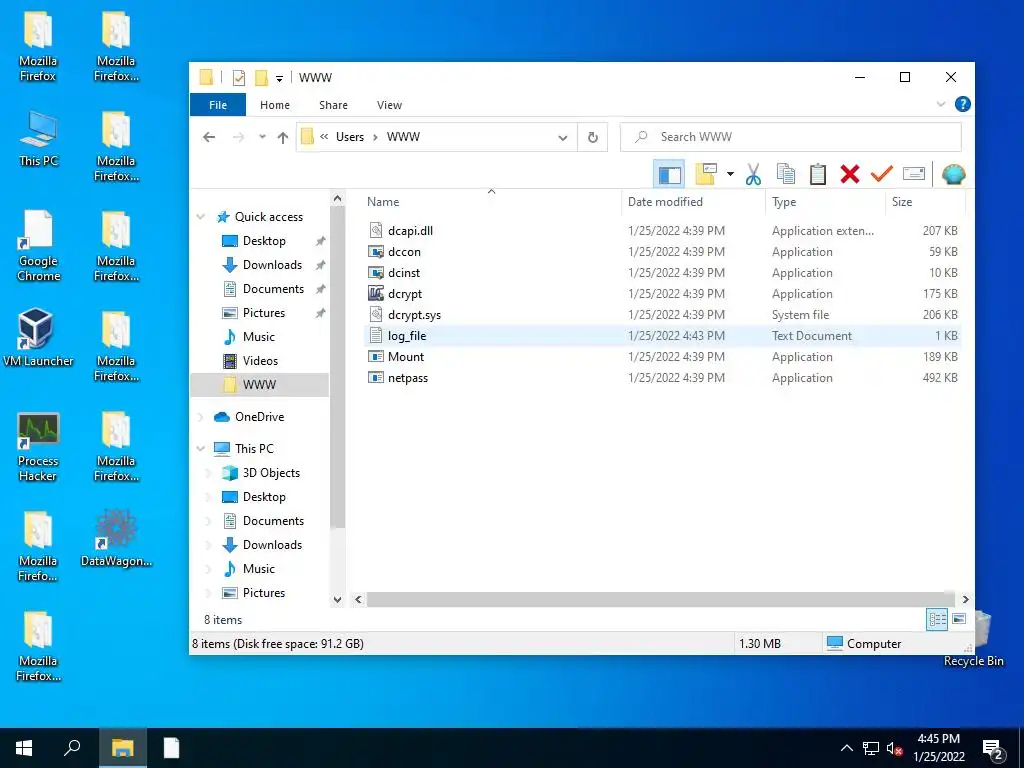The height and width of the screenshot is (768, 1024).
Task: Click the red X Delete toolbar icon
Action: coord(850,174)
